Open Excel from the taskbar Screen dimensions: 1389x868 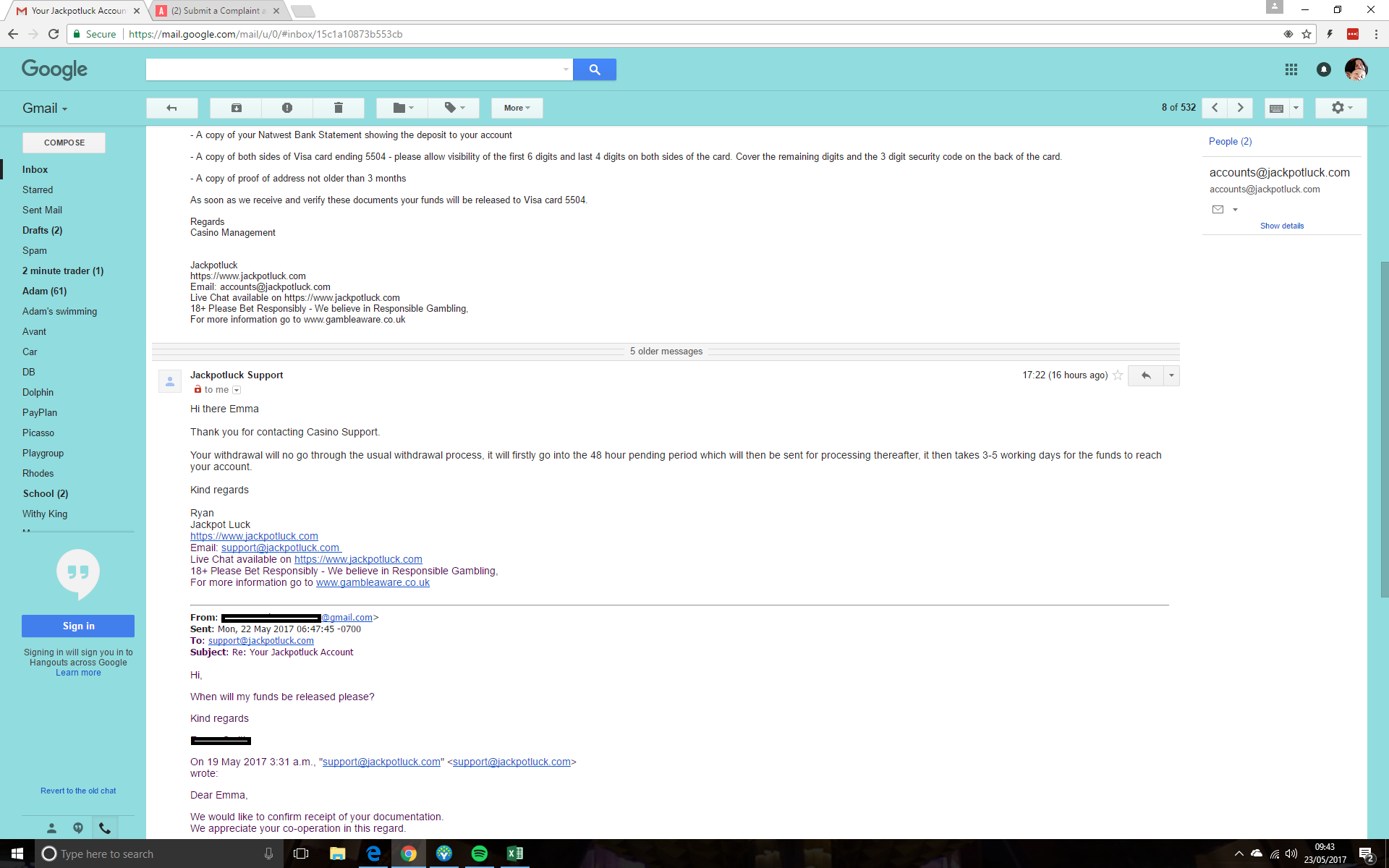tap(514, 854)
